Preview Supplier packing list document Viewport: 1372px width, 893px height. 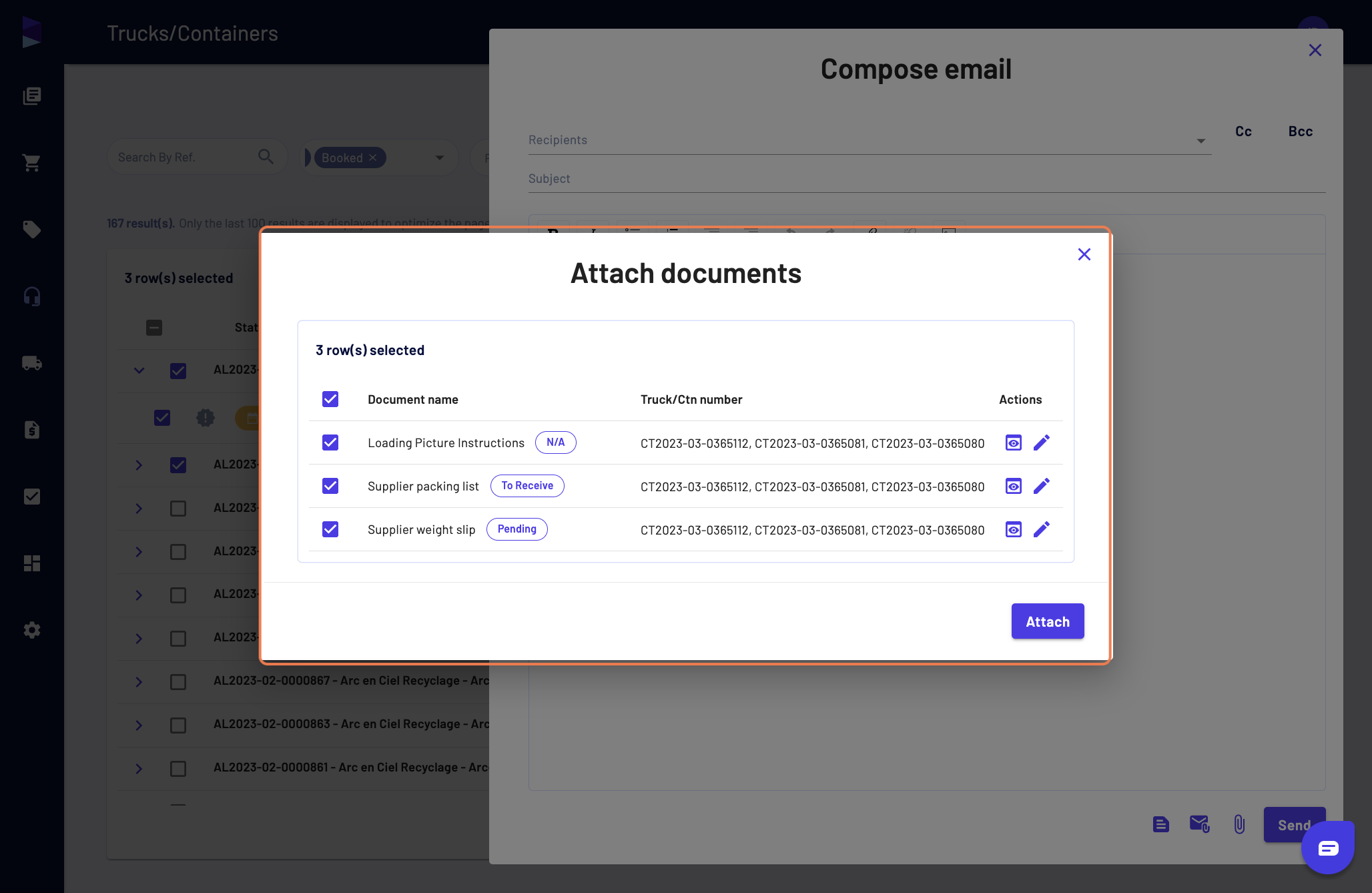(1014, 487)
